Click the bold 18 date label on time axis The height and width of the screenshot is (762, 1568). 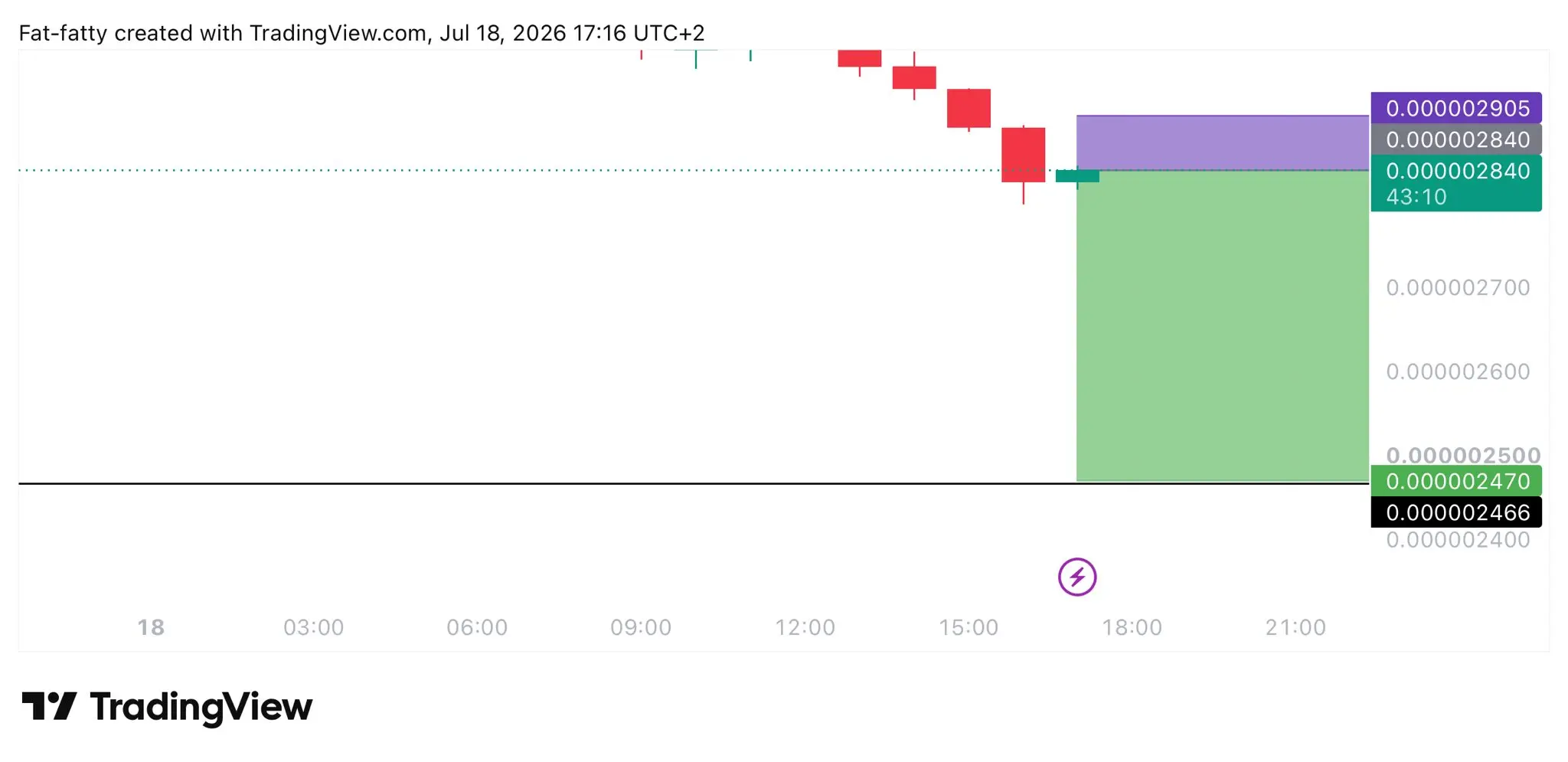[x=151, y=627]
